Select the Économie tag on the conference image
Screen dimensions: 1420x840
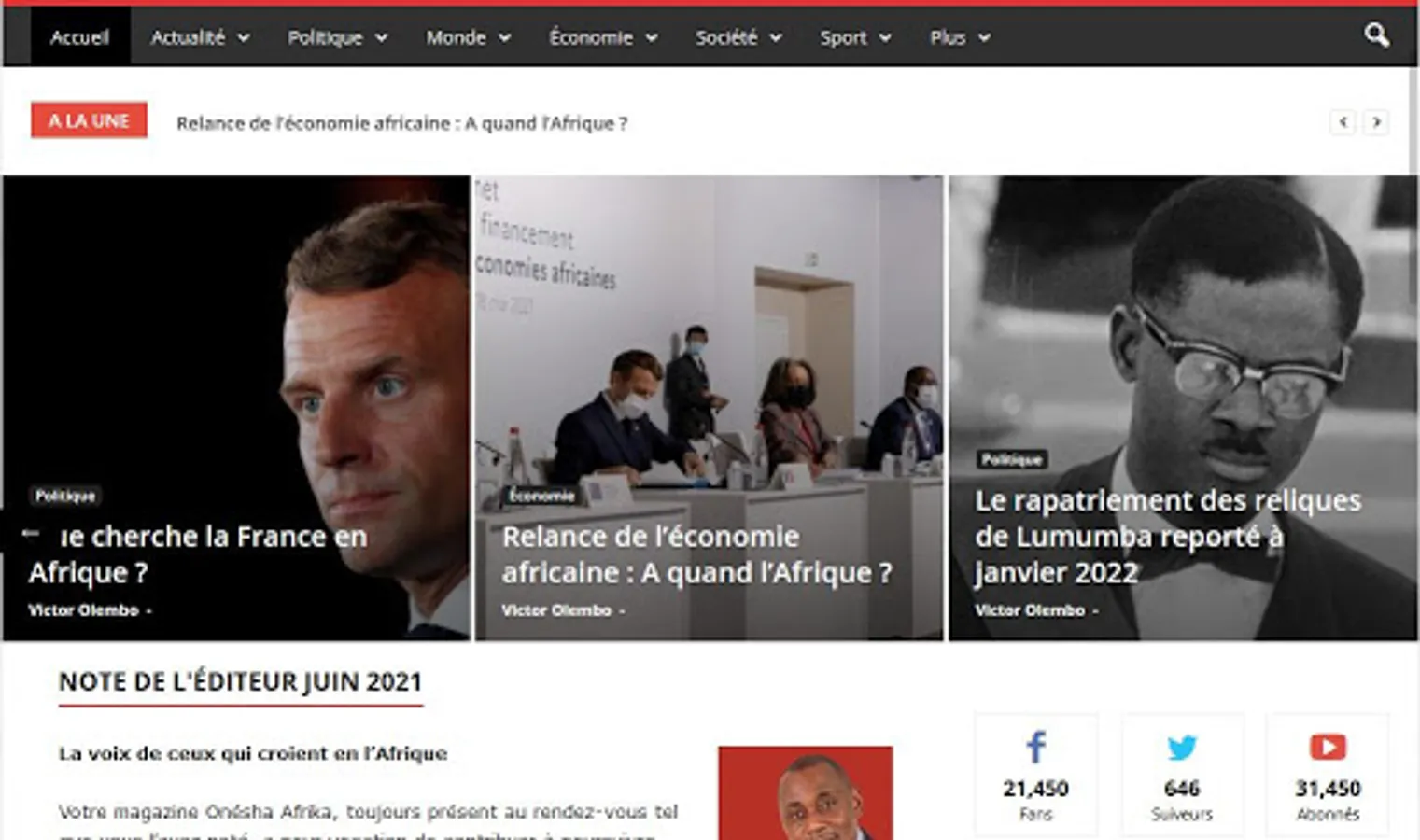pos(541,496)
